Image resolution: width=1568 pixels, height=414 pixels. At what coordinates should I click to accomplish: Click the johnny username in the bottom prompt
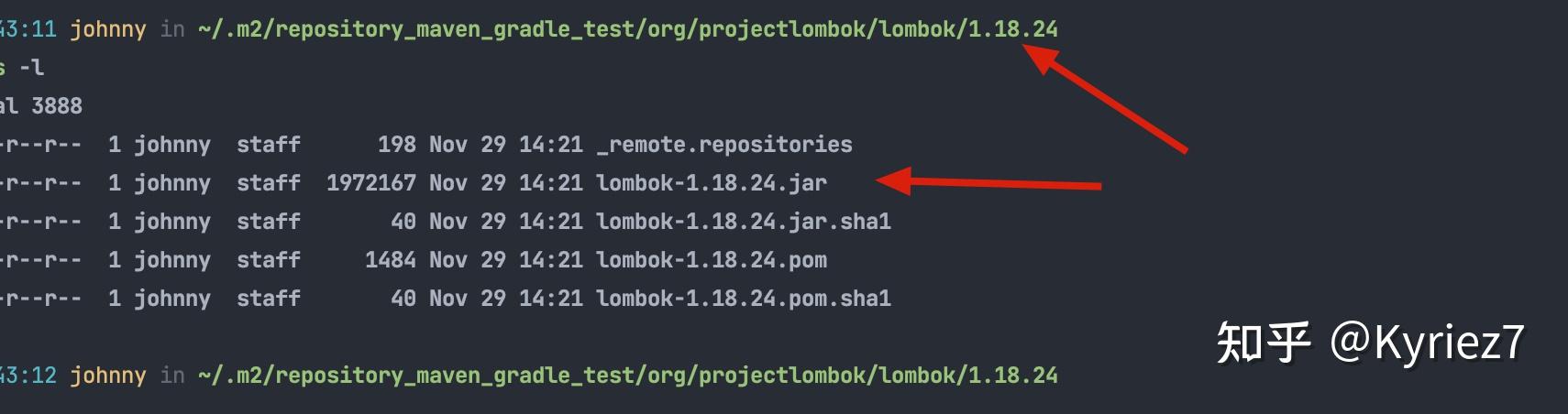click(107, 376)
